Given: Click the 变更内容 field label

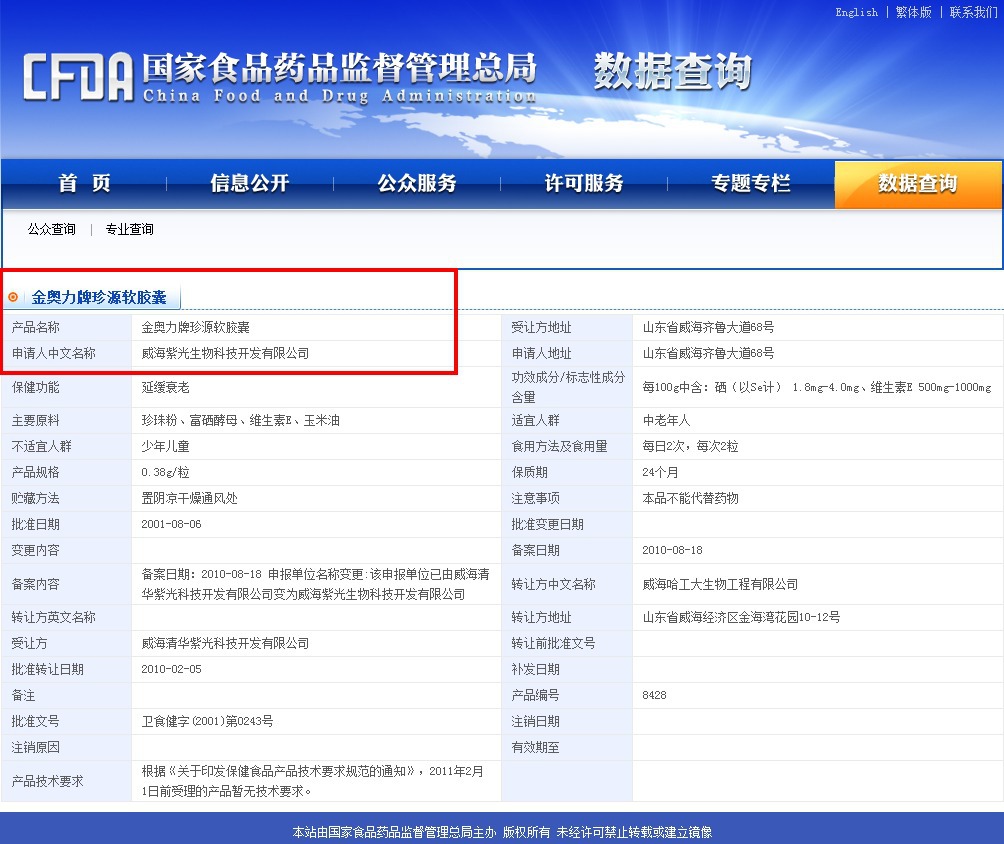Looking at the screenshot, I should tap(35, 550).
